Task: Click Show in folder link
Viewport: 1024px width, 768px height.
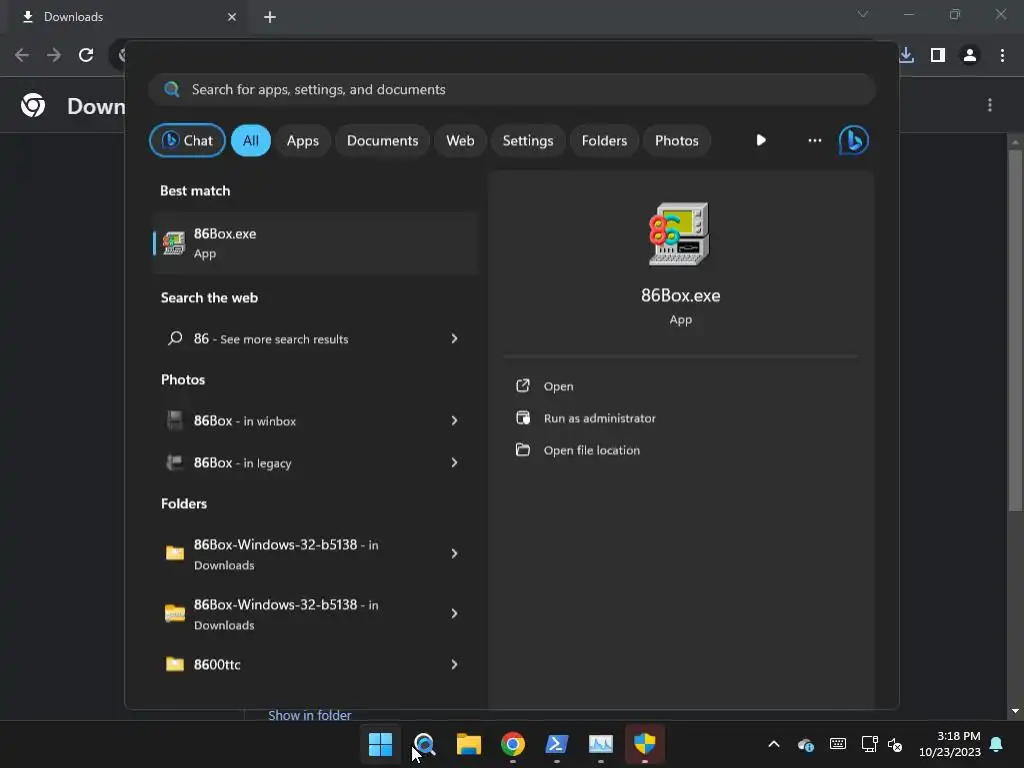Action: (310, 715)
